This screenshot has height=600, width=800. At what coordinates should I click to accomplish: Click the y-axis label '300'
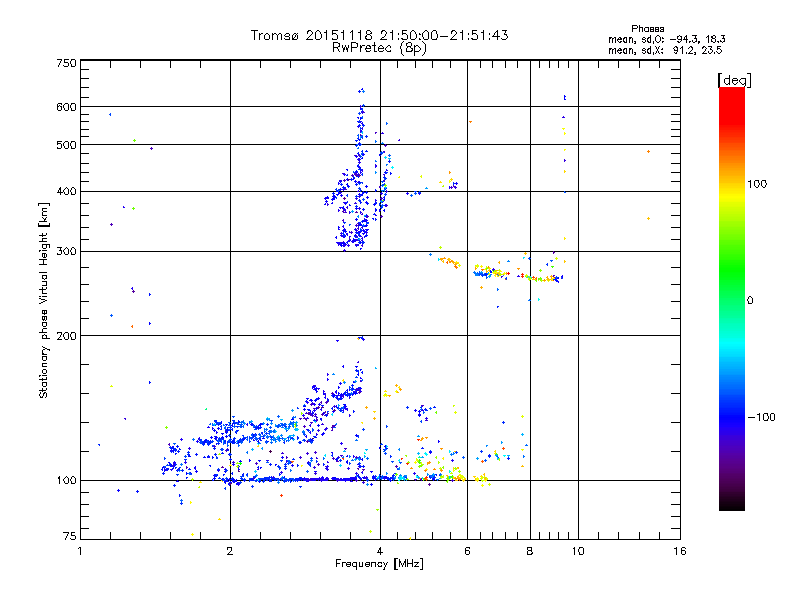click(x=66, y=252)
